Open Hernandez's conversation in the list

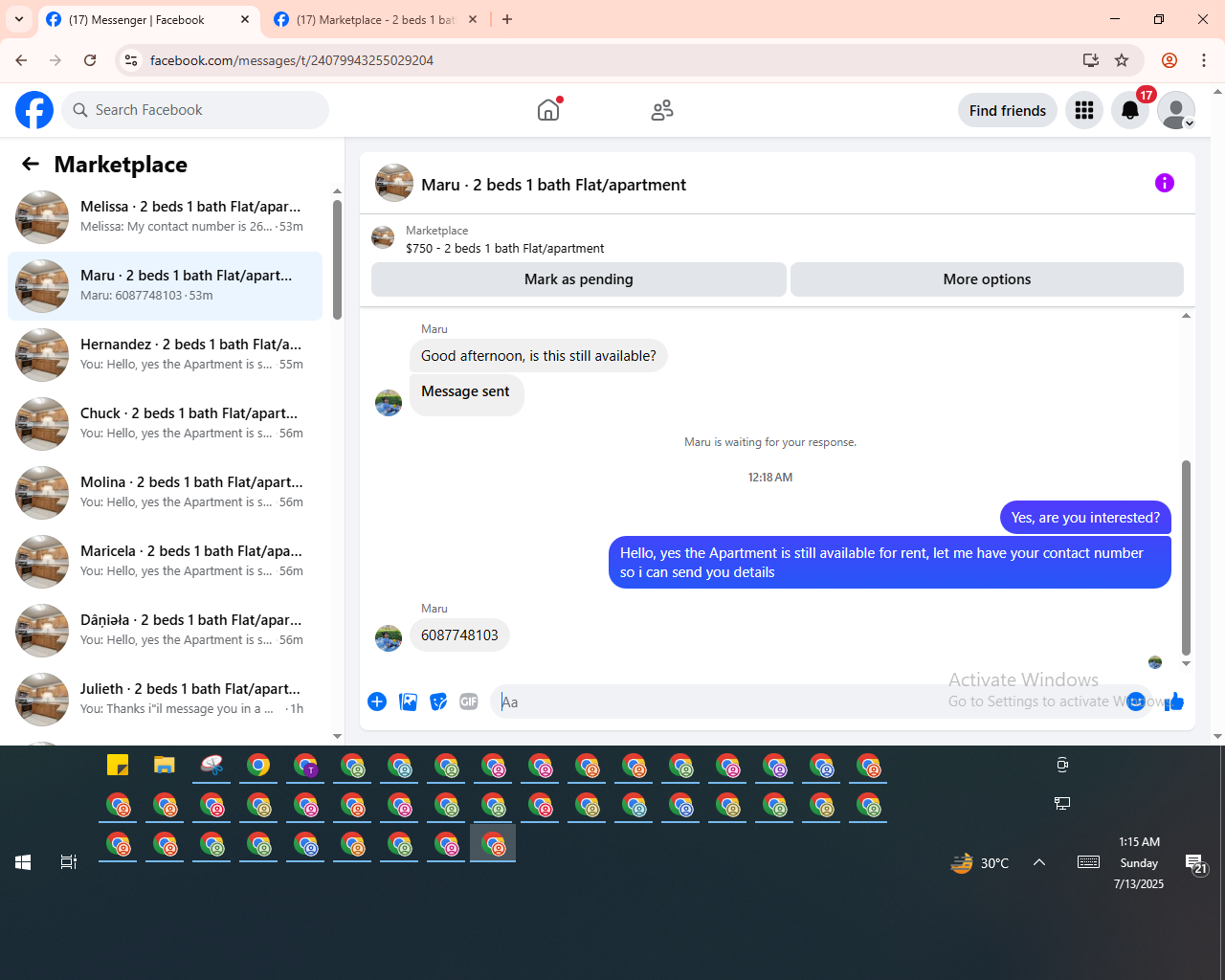tap(165, 355)
